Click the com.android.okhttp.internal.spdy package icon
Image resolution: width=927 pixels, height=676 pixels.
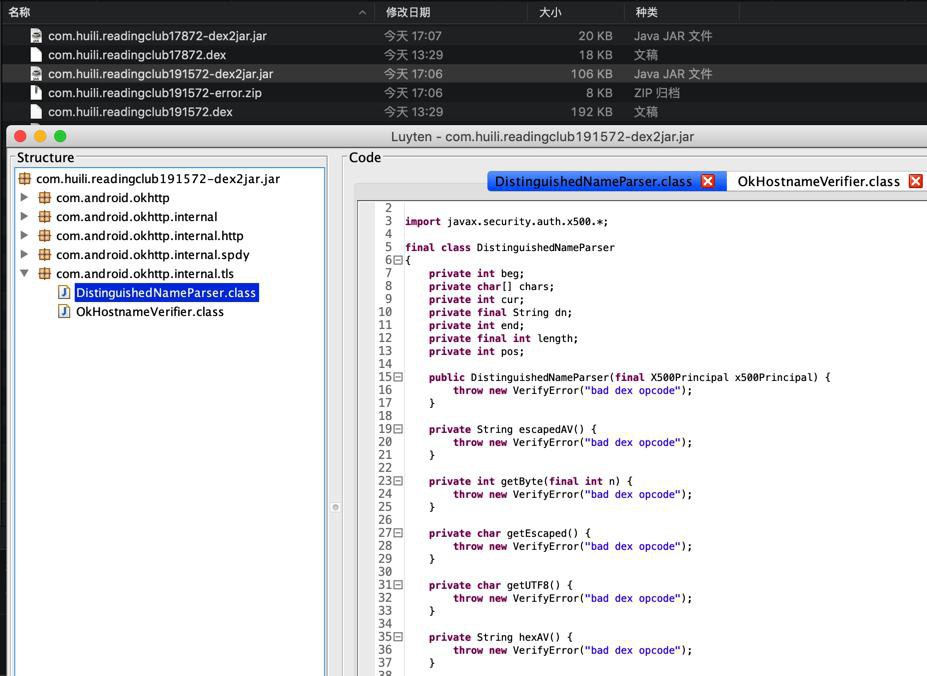pyautogui.click(x=44, y=255)
